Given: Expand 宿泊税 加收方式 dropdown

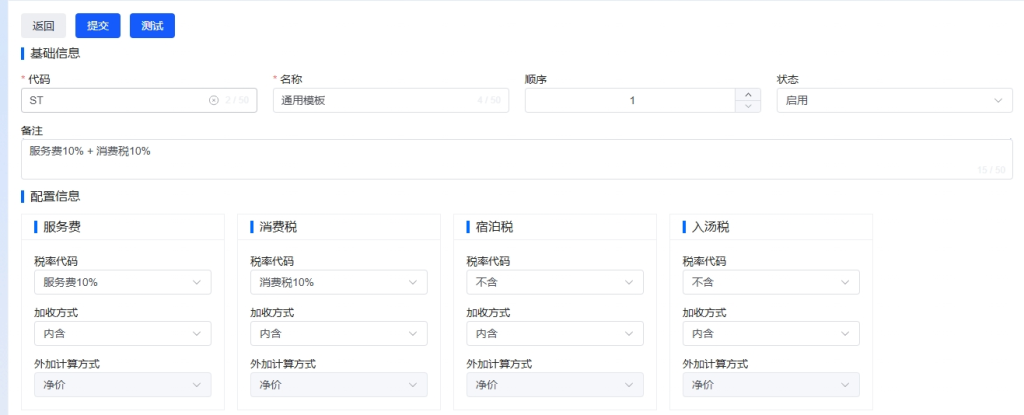Looking at the screenshot, I should tap(555, 333).
